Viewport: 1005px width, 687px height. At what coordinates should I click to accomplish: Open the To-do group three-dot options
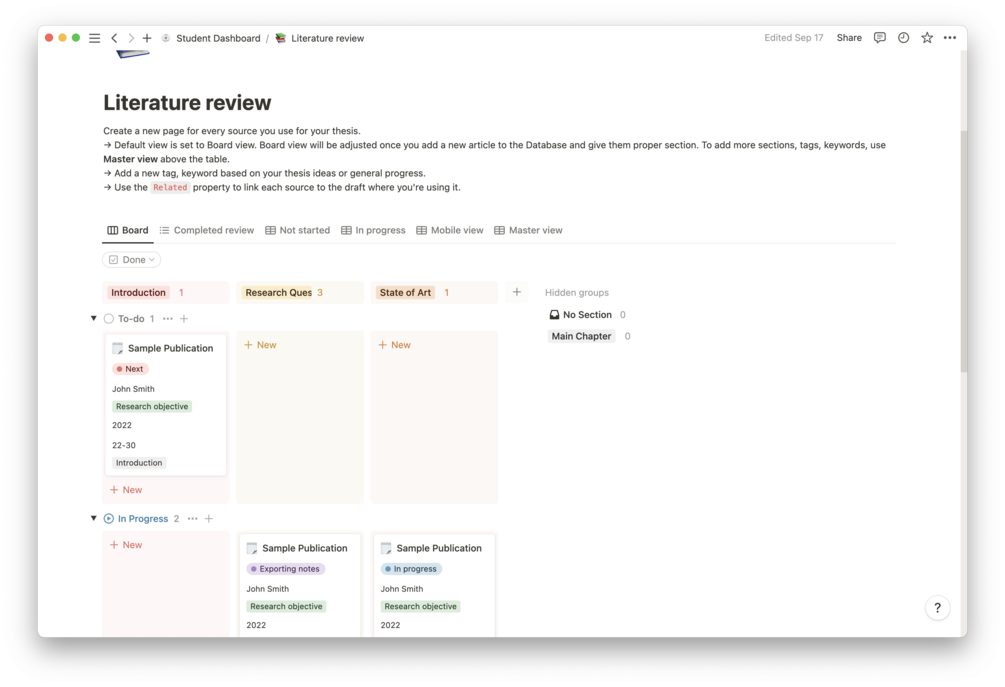pyautogui.click(x=168, y=319)
